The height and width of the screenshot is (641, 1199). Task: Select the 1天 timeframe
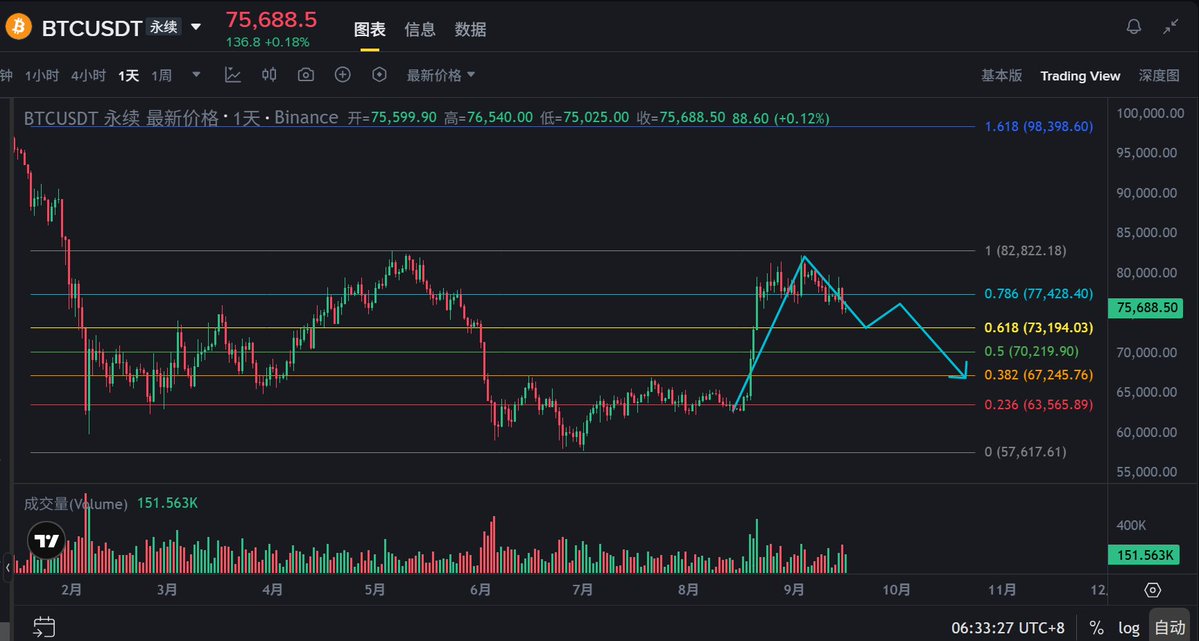128,75
